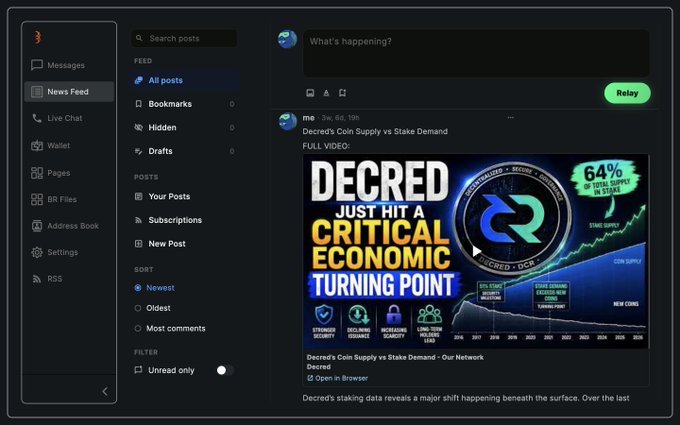This screenshot has height=425, width=680.
Task: Click the Hidden crossed-eye icon
Action: [138, 128]
